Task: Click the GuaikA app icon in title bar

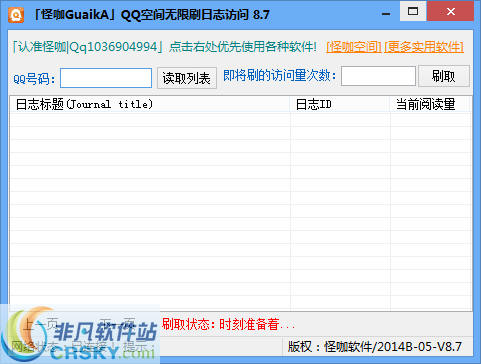Action: click(16, 15)
